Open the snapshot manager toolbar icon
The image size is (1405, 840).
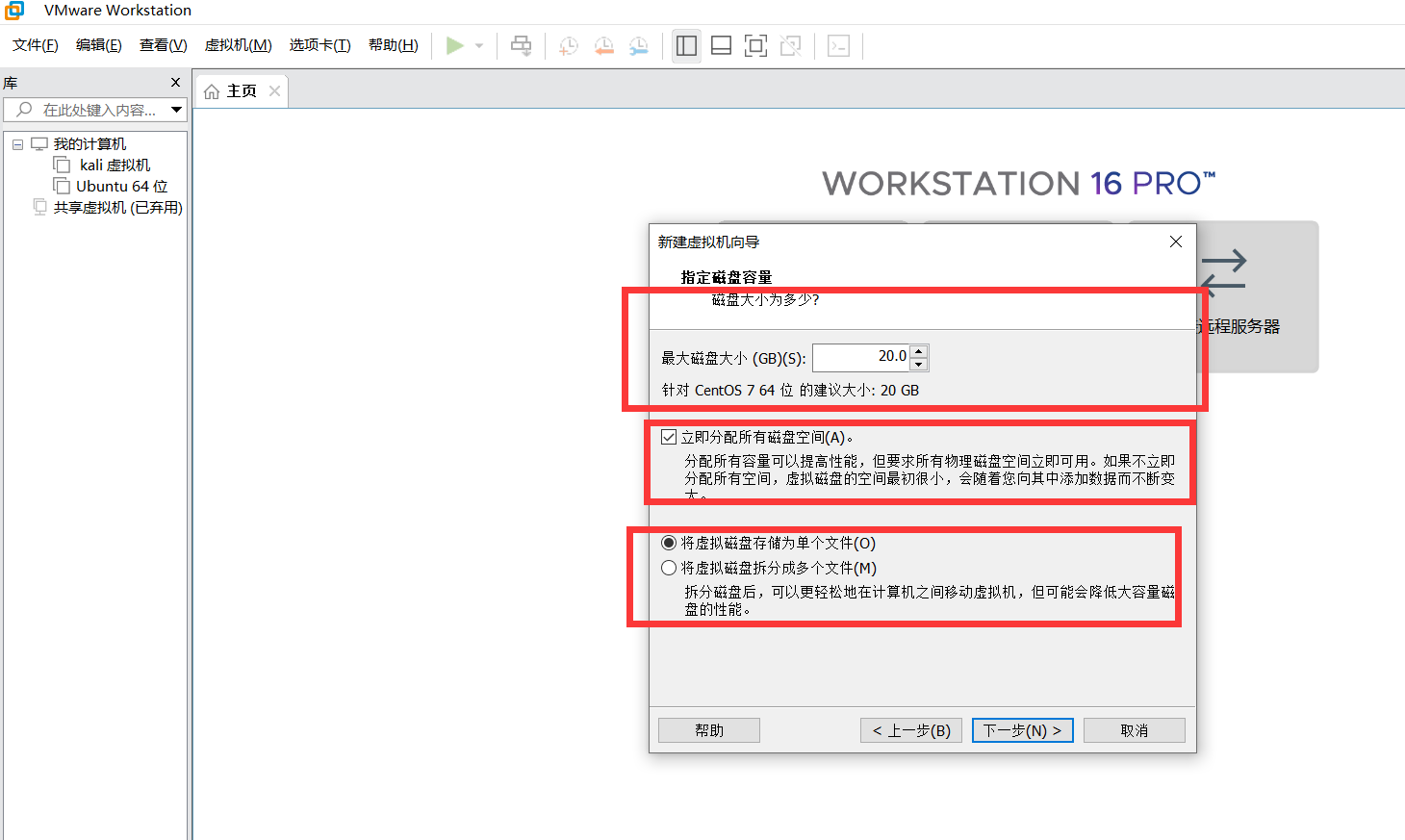[638, 45]
